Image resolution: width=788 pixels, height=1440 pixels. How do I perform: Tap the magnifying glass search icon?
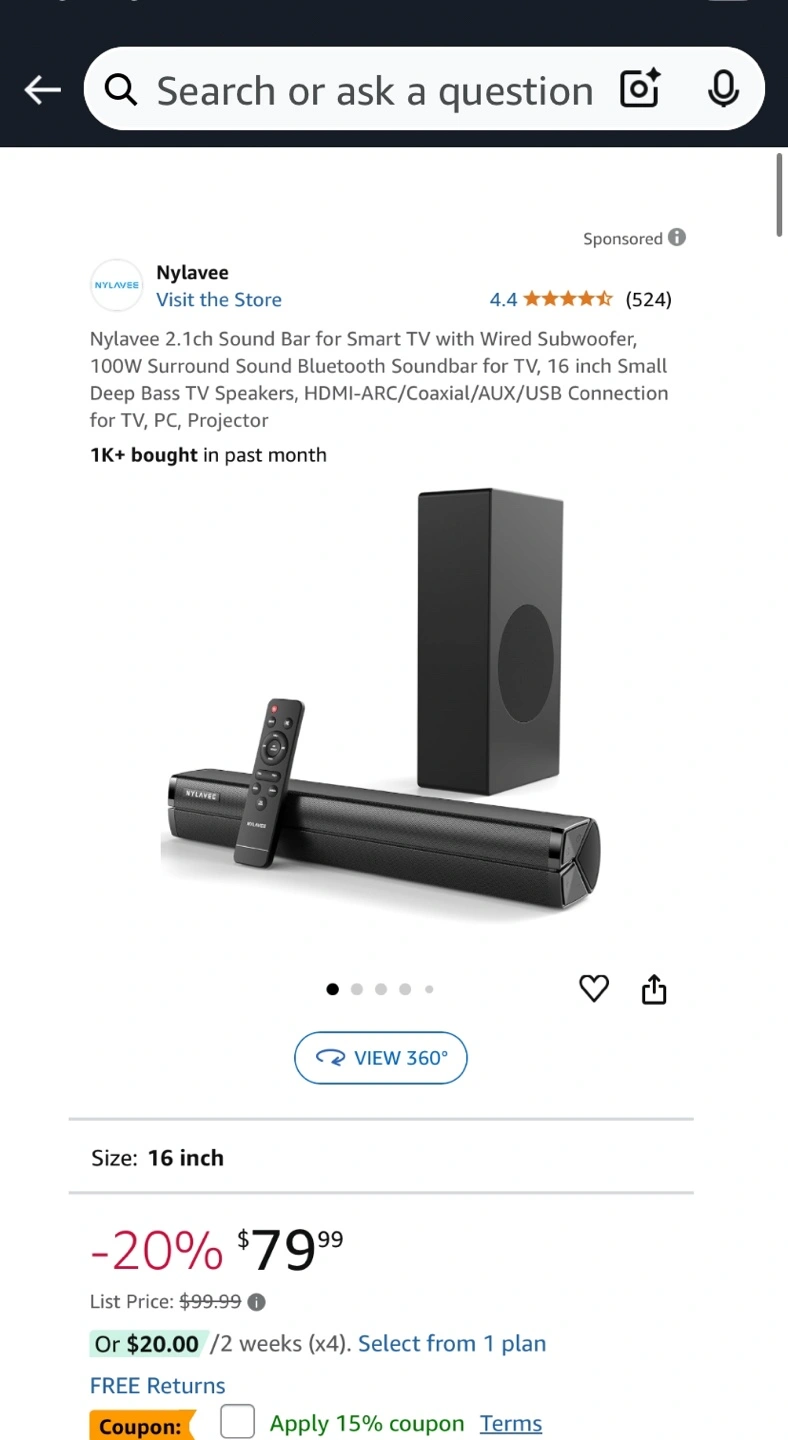[x=121, y=90]
